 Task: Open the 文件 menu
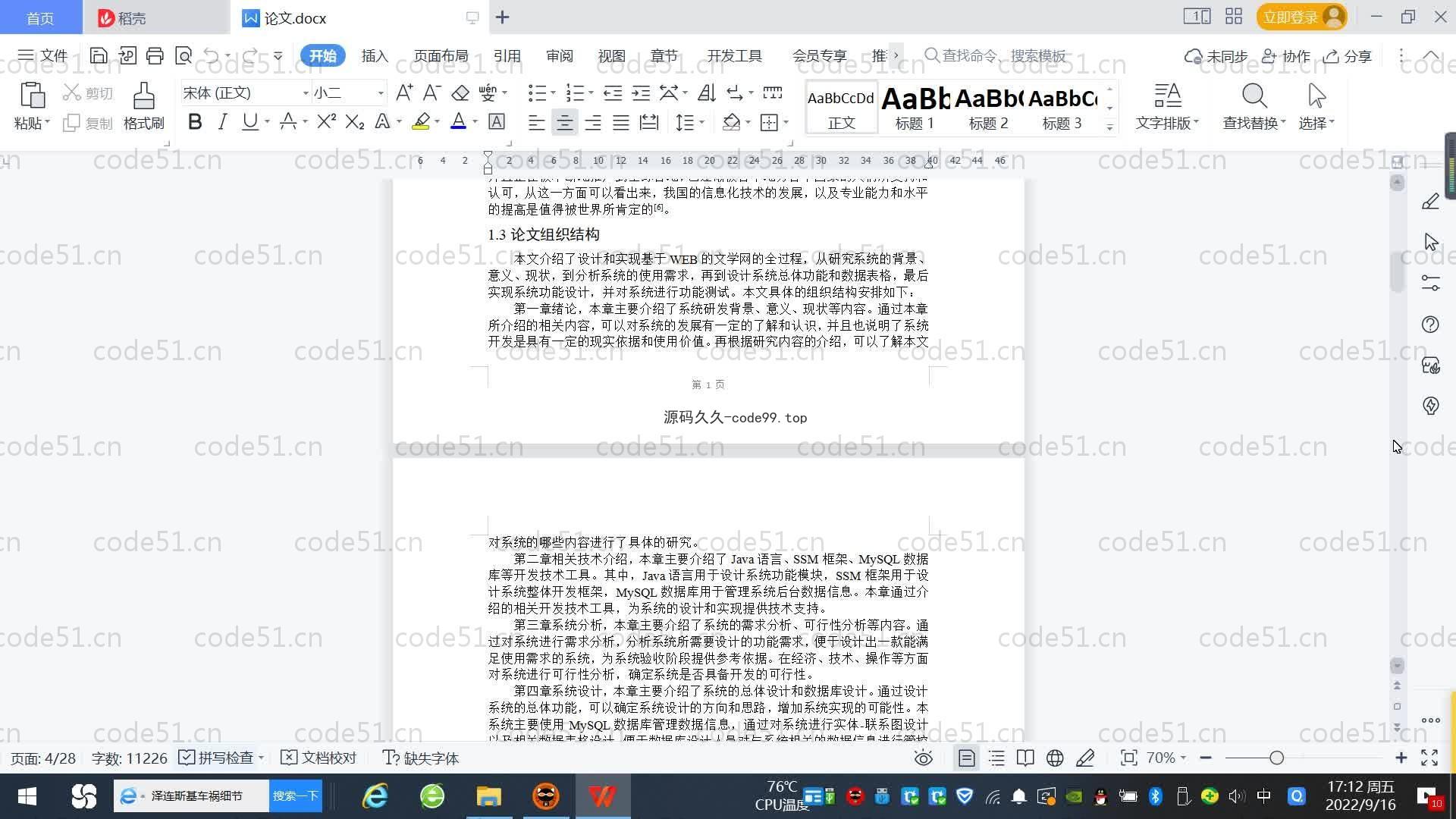coord(43,55)
